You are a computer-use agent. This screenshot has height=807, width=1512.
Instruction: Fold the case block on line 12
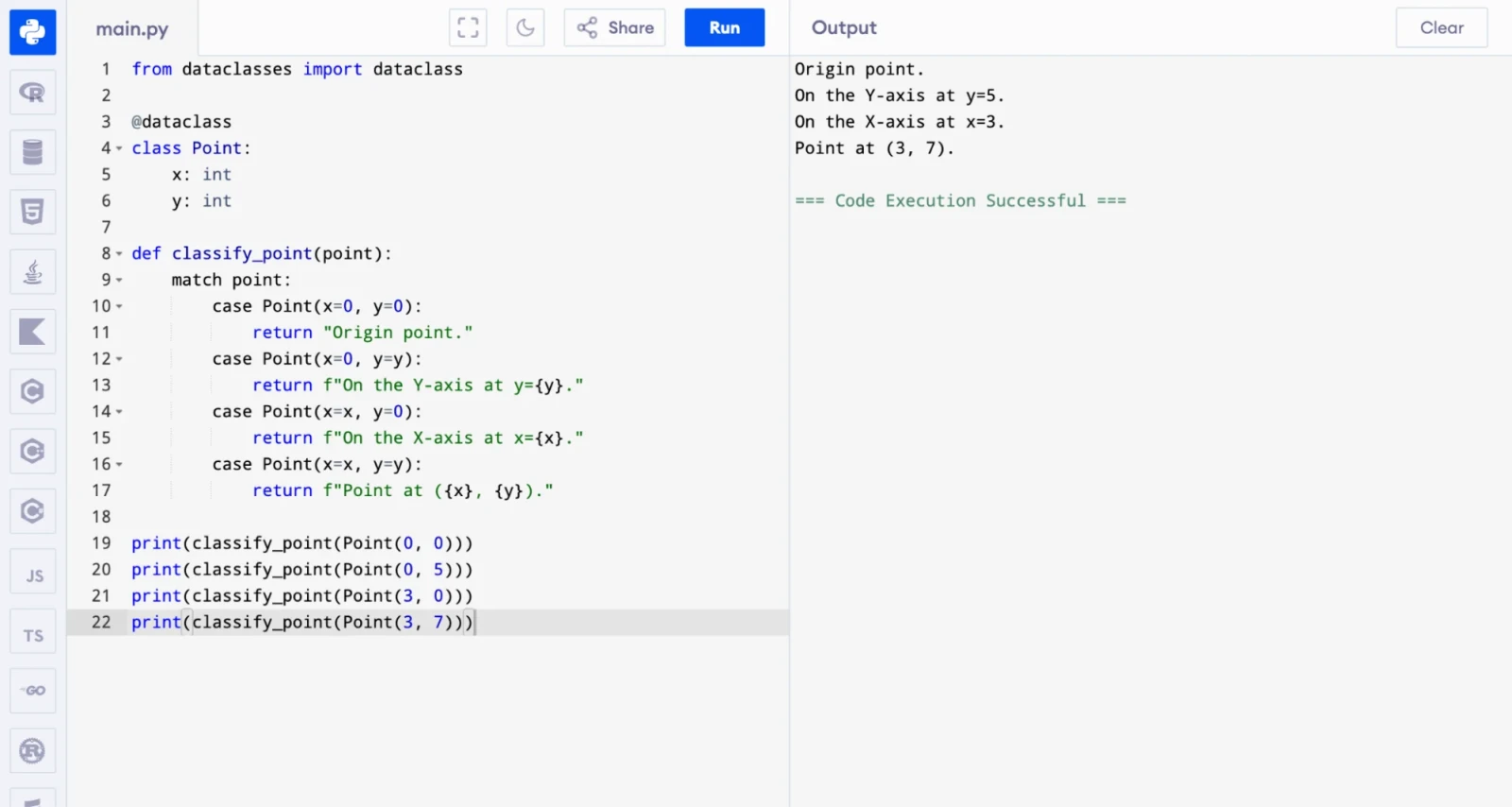tap(119, 360)
